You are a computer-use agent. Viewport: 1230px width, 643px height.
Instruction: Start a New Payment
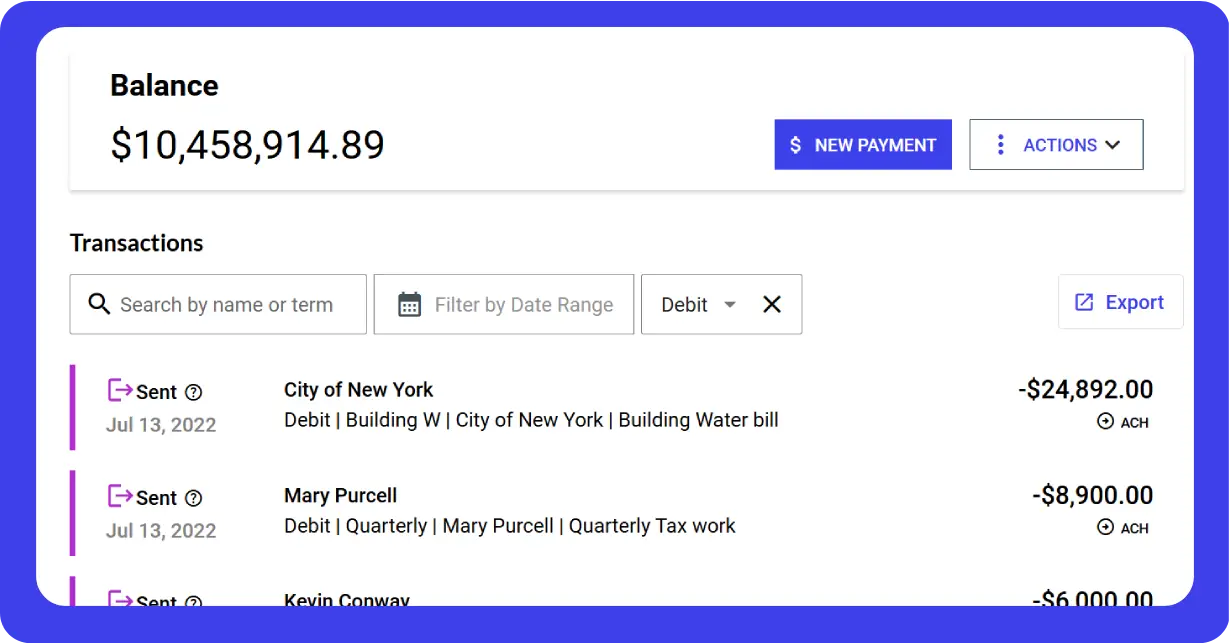click(x=862, y=144)
